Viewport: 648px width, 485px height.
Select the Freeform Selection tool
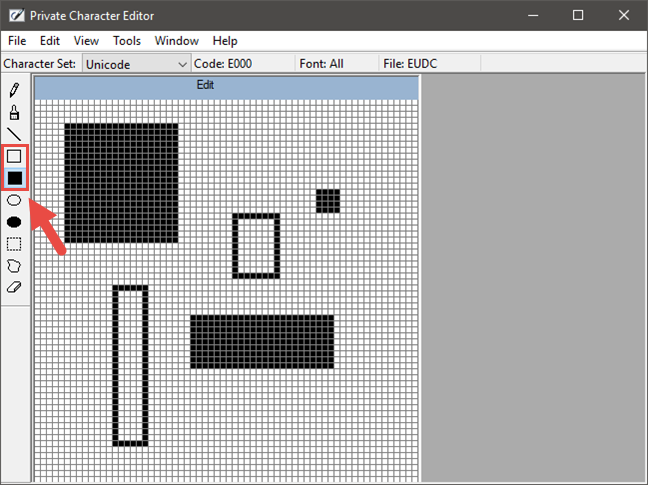pyautogui.click(x=14, y=266)
